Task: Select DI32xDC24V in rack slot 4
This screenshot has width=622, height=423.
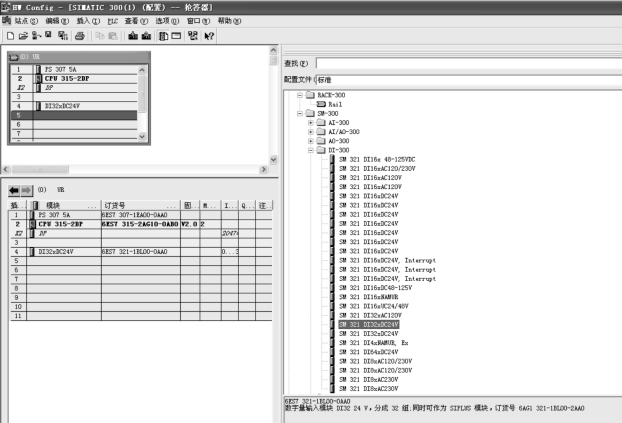Action: pos(62,106)
